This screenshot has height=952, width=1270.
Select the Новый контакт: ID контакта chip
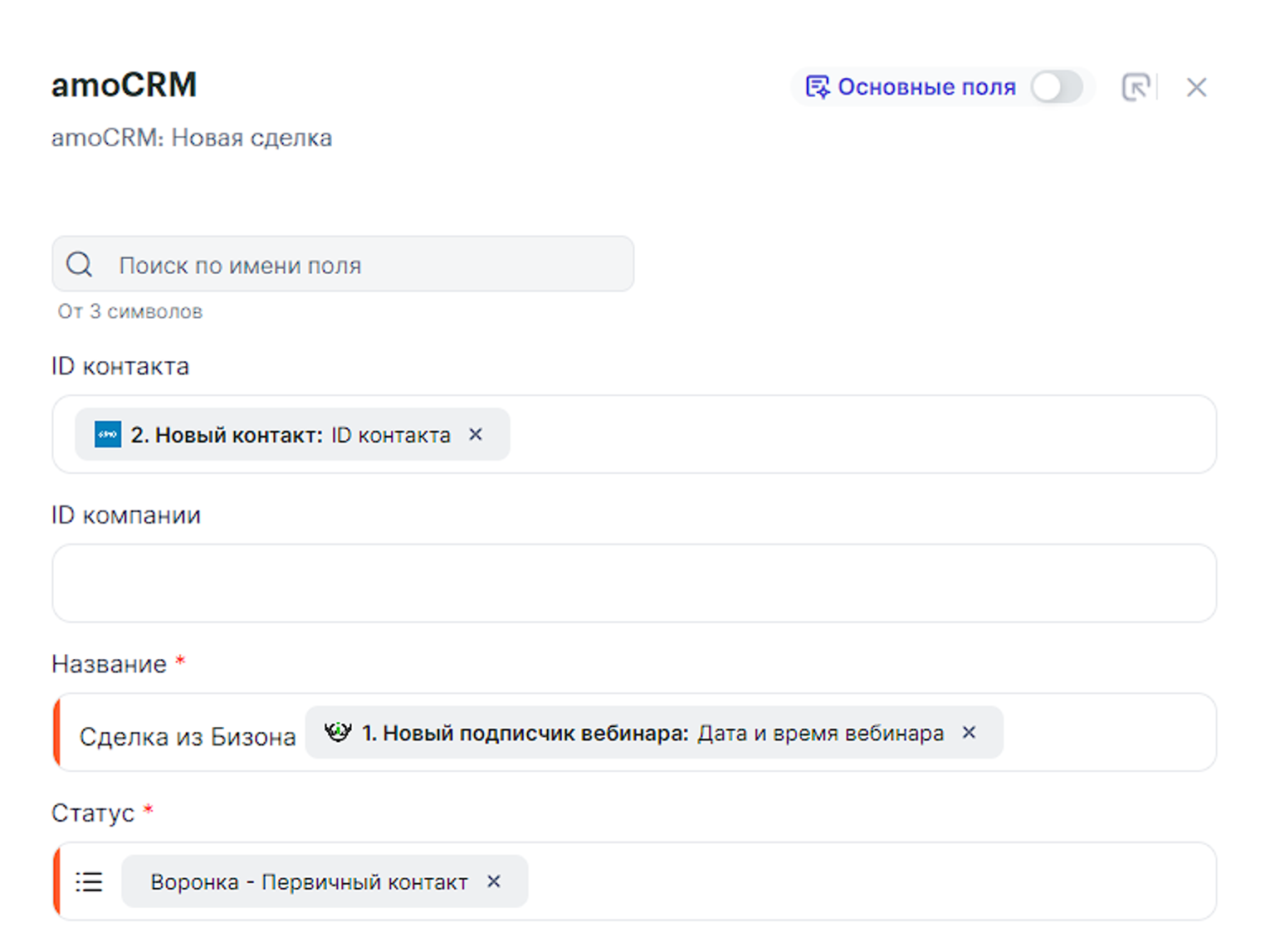click(x=291, y=435)
